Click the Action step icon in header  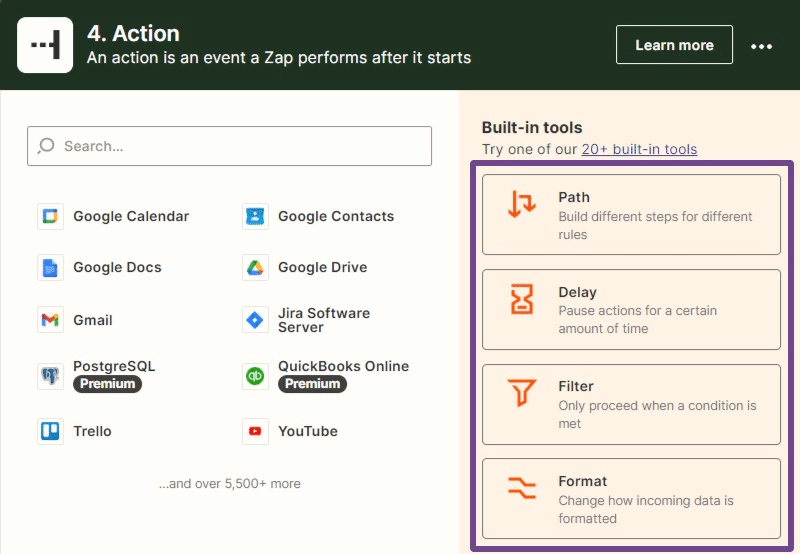click(45, 45)
